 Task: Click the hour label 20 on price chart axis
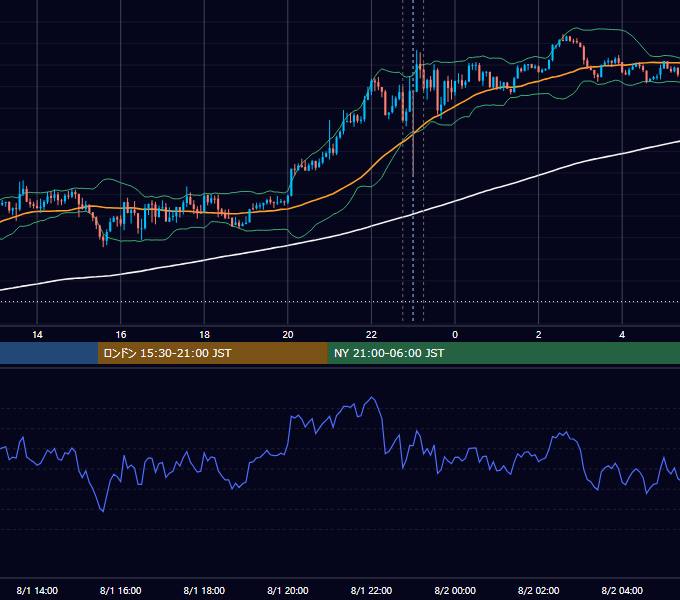(x=288, y=334)
